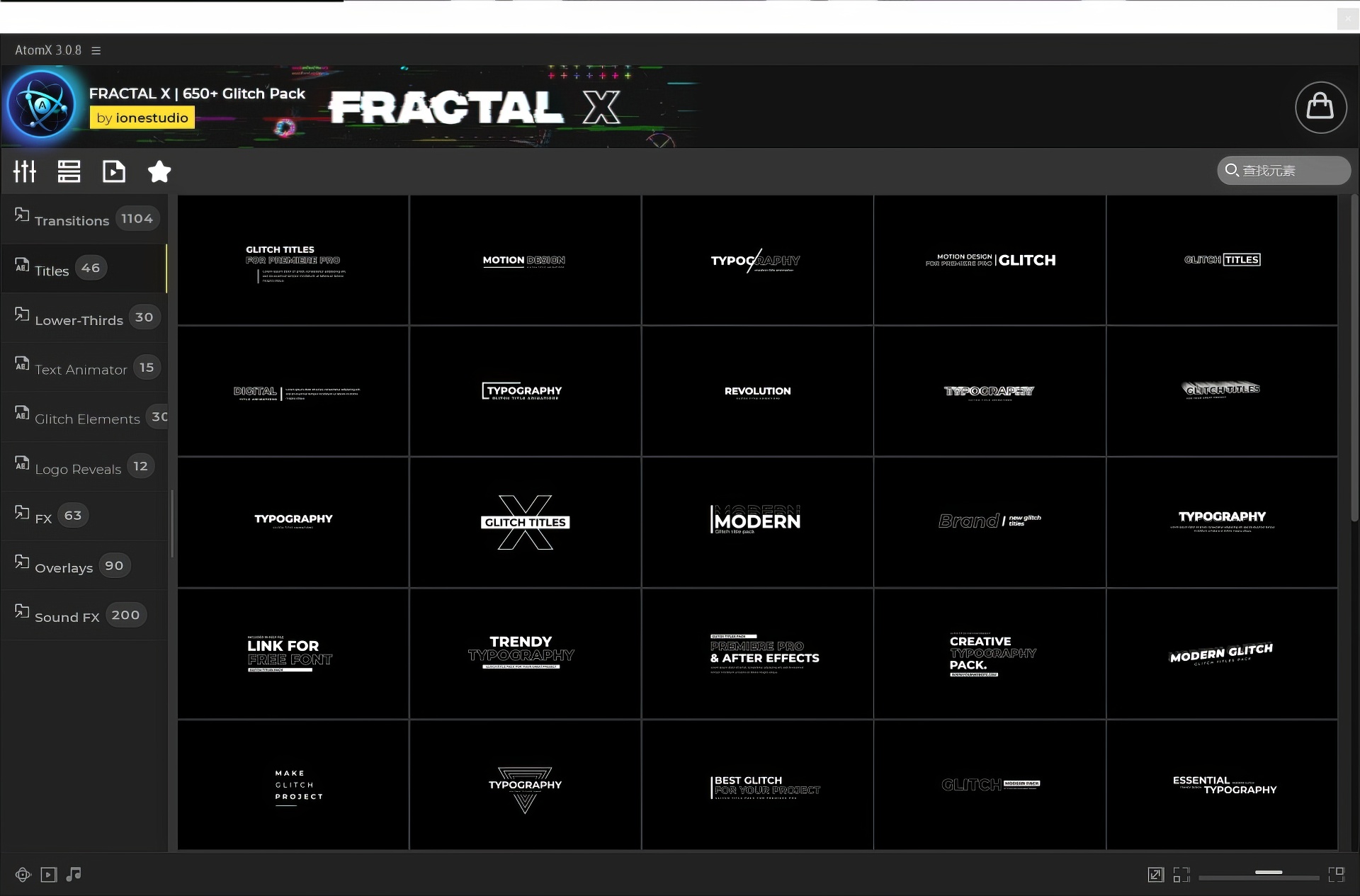Image resolution: width=1360 pixels, height=896 pixels.
Task: Click the Sound FX count badge 200
Action: tap(125, 615)
